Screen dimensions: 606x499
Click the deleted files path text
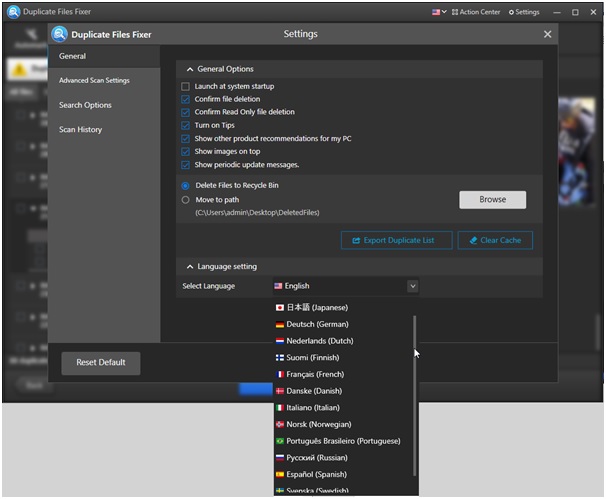[x=257, y=213]
